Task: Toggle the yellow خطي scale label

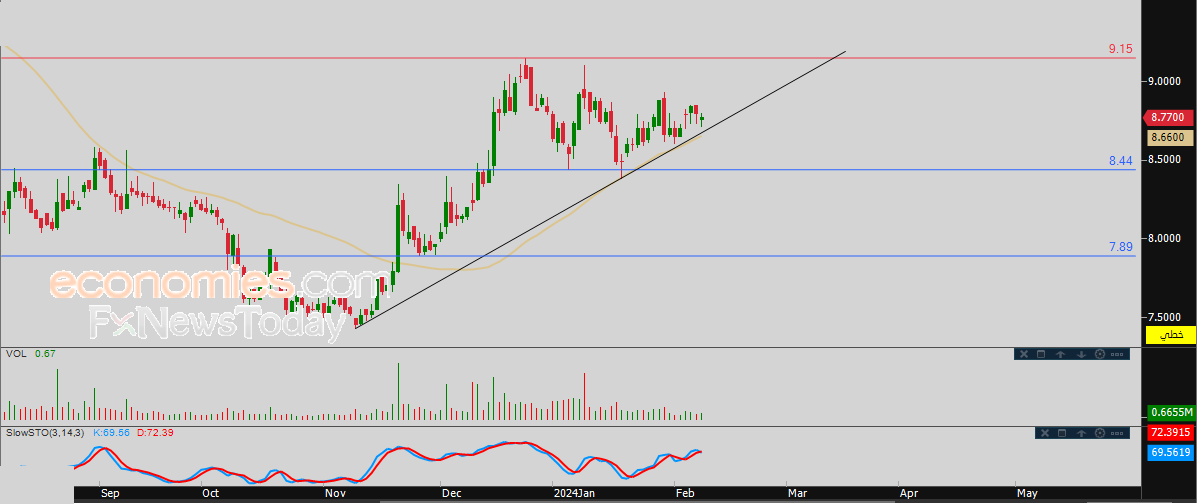Action: [x=1171, y=334]
